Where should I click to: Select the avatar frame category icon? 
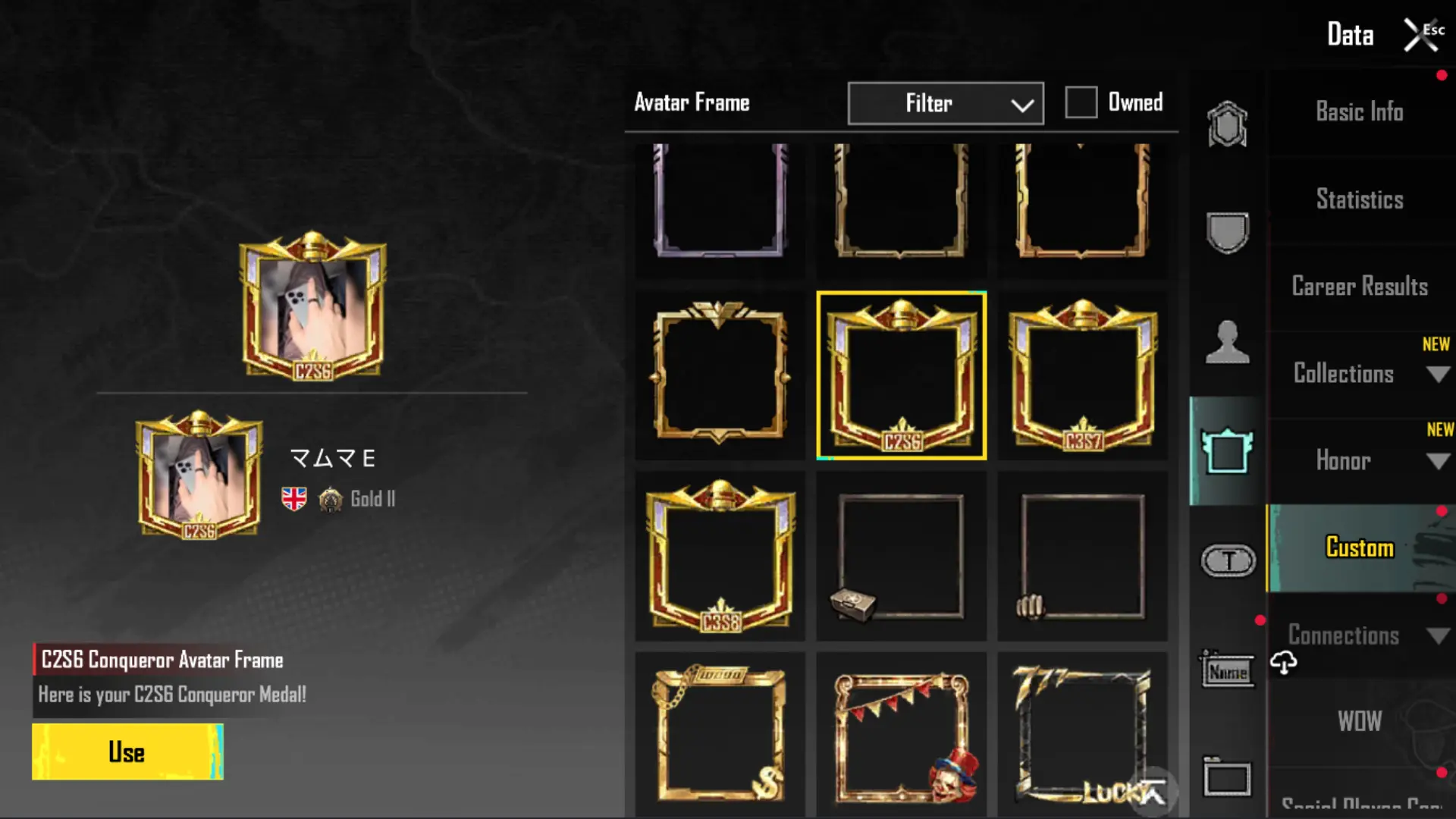[1227, 451]
